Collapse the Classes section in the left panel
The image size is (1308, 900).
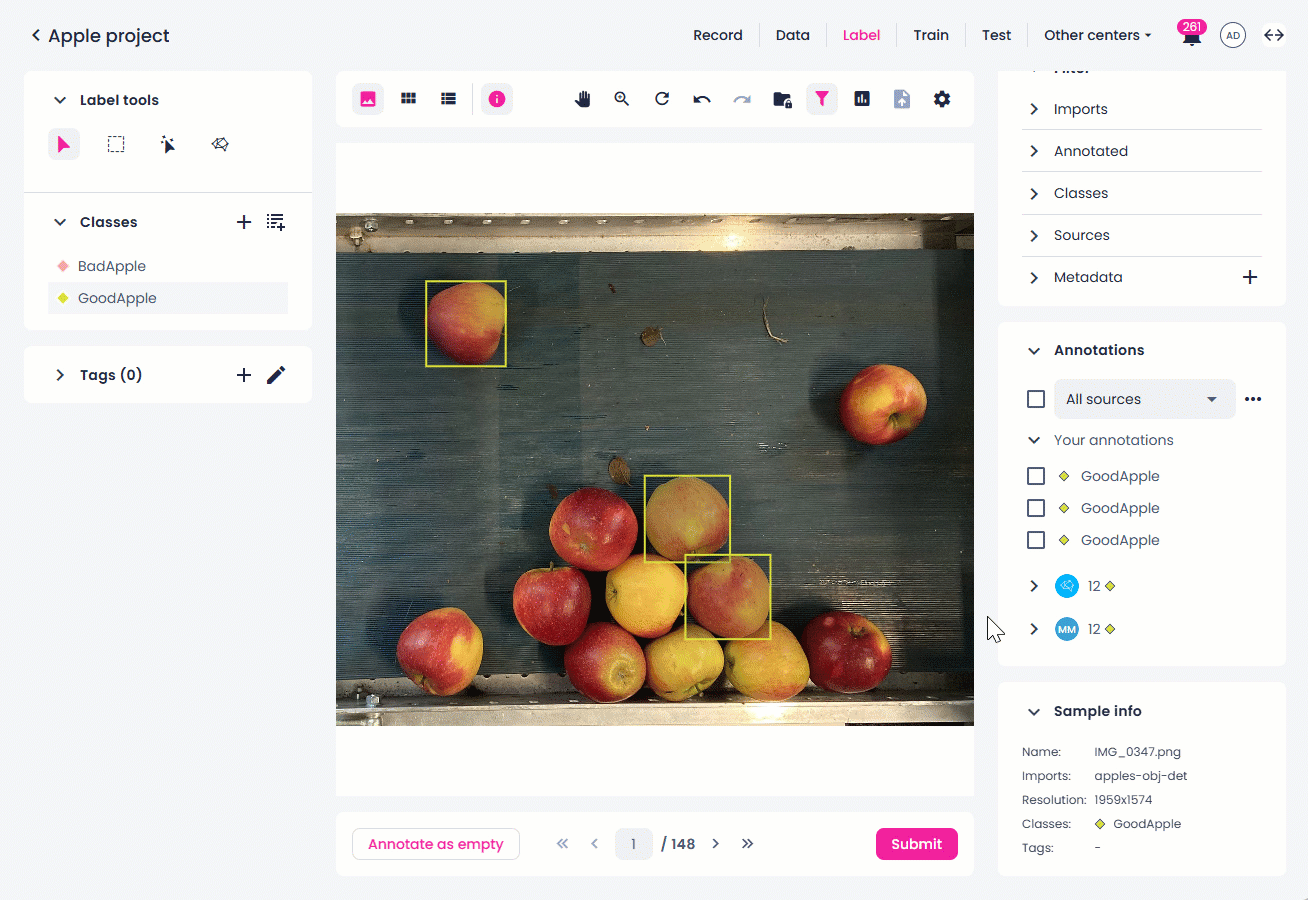(60, 222)
